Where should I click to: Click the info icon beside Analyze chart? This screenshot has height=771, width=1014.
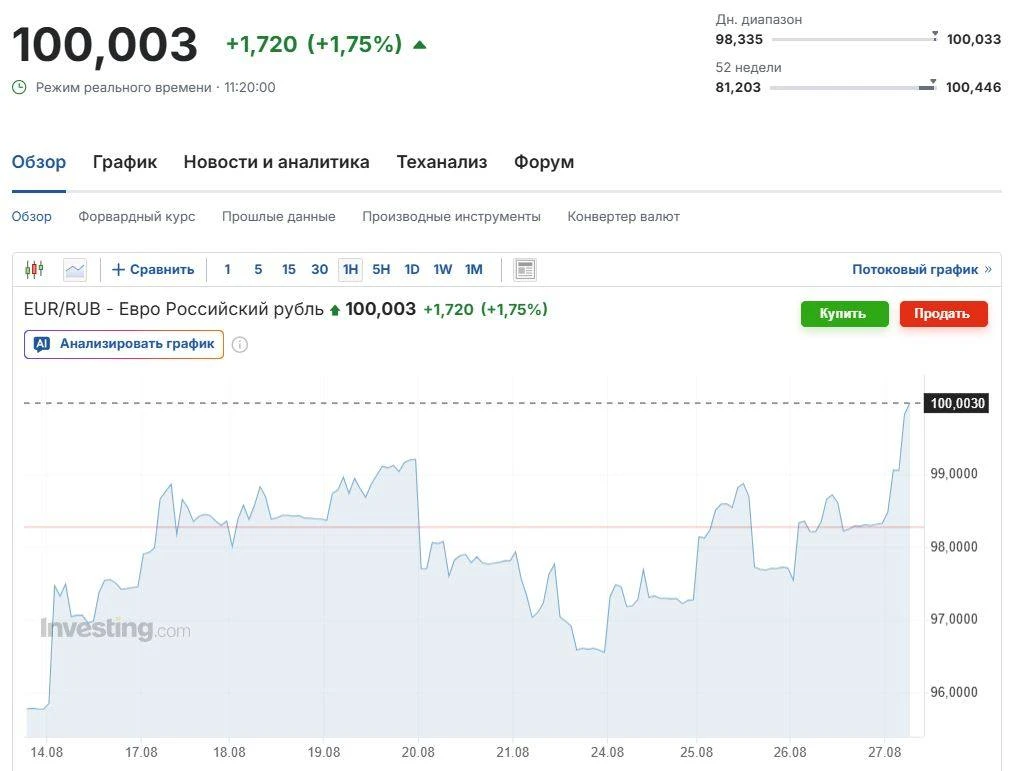(x=240, y=345)
